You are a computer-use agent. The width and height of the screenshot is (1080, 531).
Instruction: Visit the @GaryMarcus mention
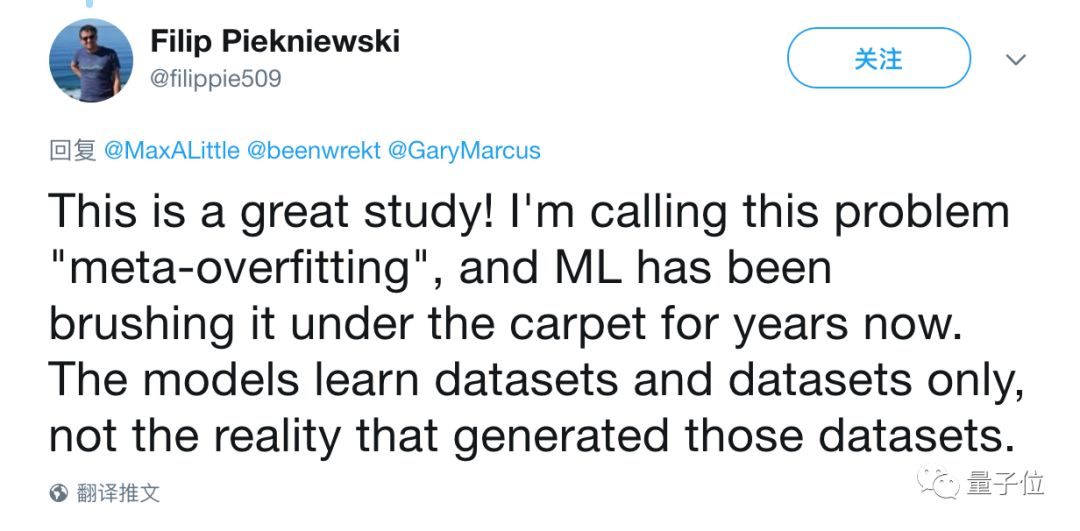click(x=463, y=151)
